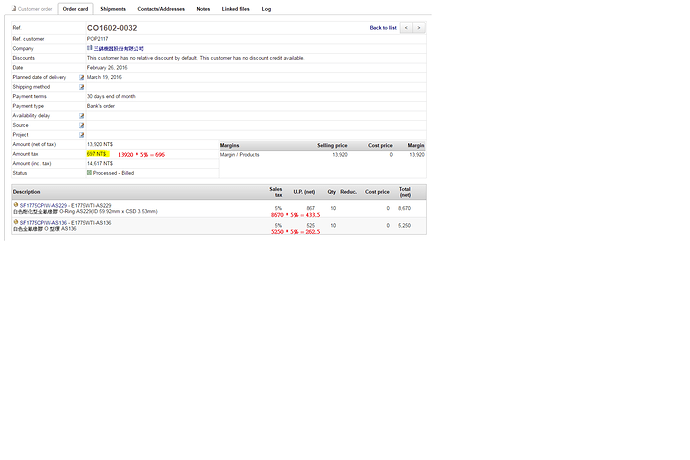Click product icon for SF1775CPIW-AS136
Viewport: 690px width, 460px height.
[x=16, y=223]
